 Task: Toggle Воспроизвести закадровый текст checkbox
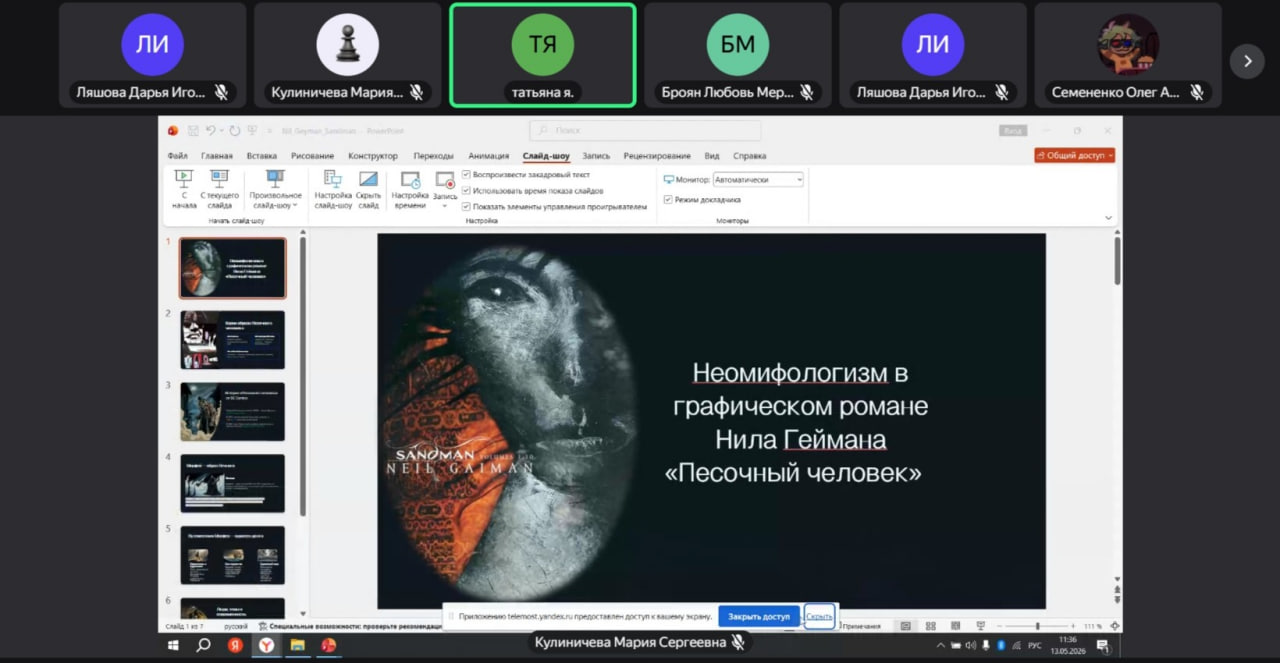466,175
